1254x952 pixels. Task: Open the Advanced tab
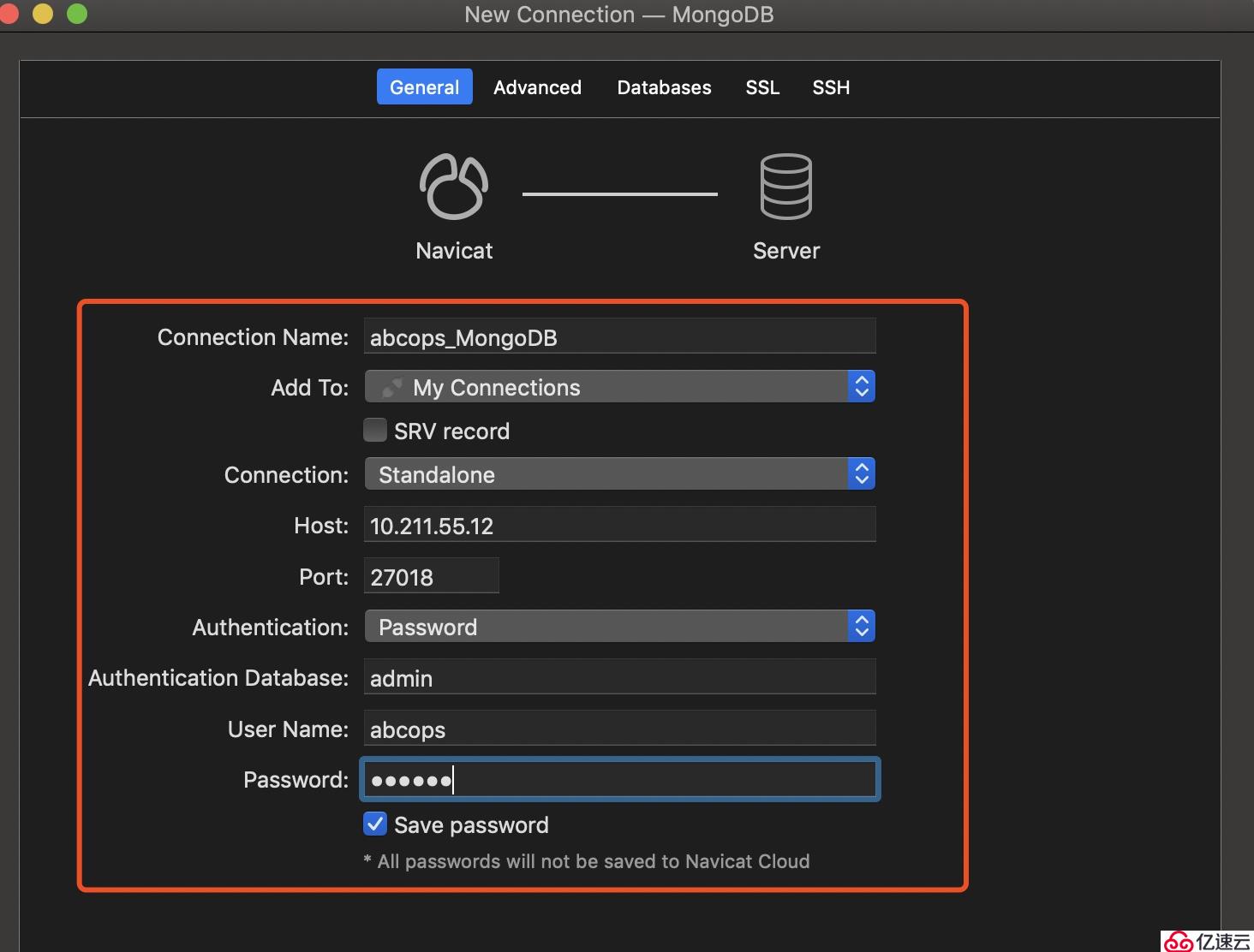(537, 87)
